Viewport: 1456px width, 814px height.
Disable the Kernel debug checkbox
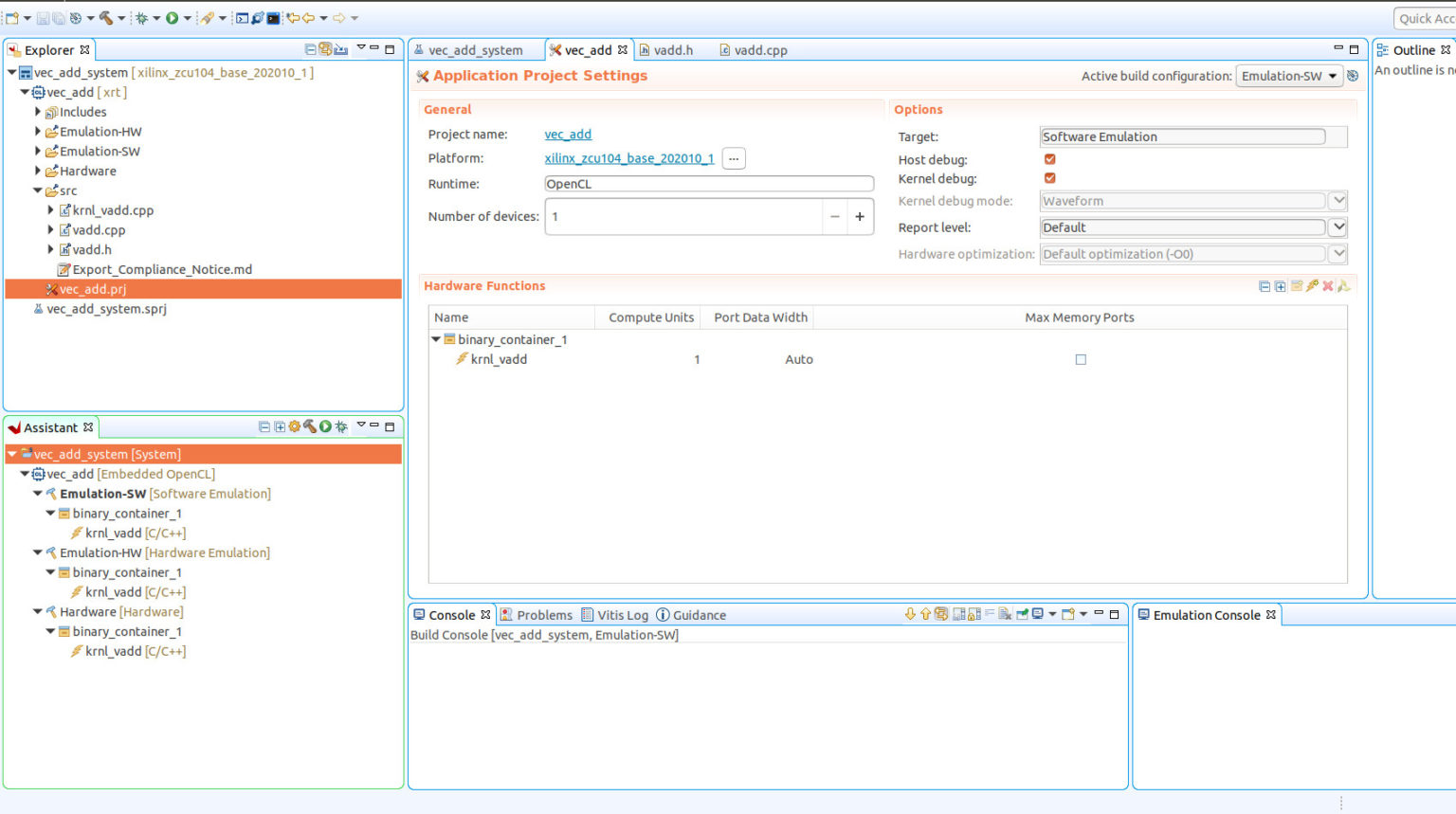point(1049,178)
